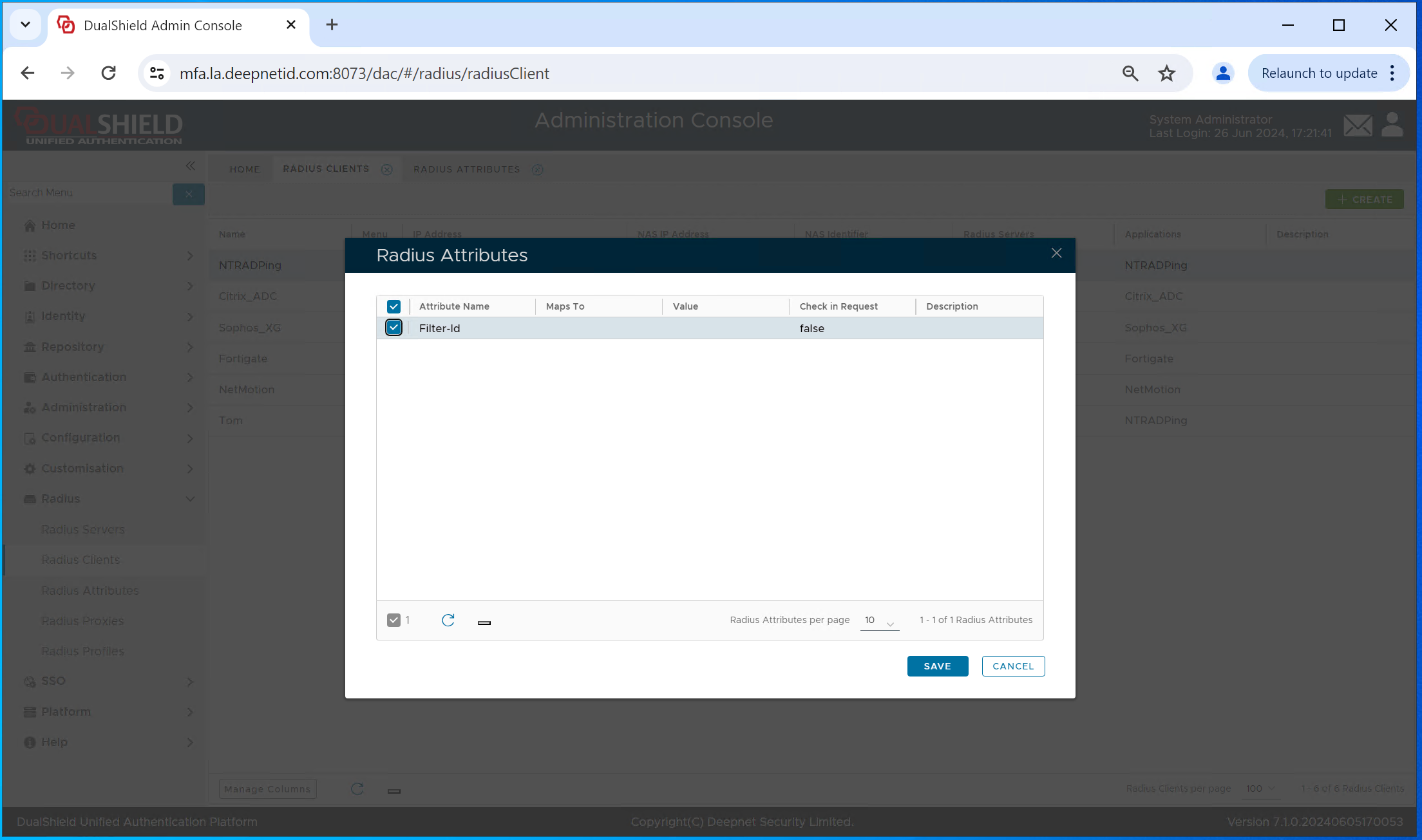Open Chrome three-dot menu
This screenshot has width=1422, height=840.
1392,73
